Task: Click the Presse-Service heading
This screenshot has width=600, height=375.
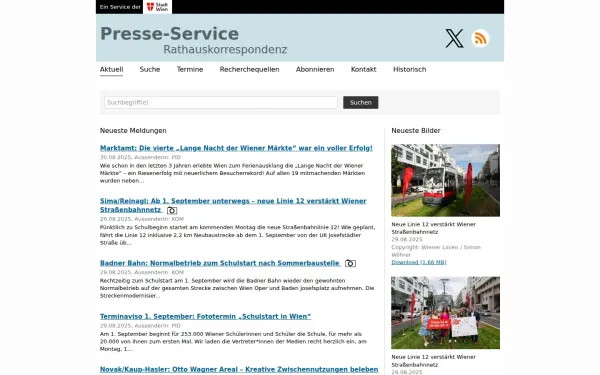Action: coord(170,34)
